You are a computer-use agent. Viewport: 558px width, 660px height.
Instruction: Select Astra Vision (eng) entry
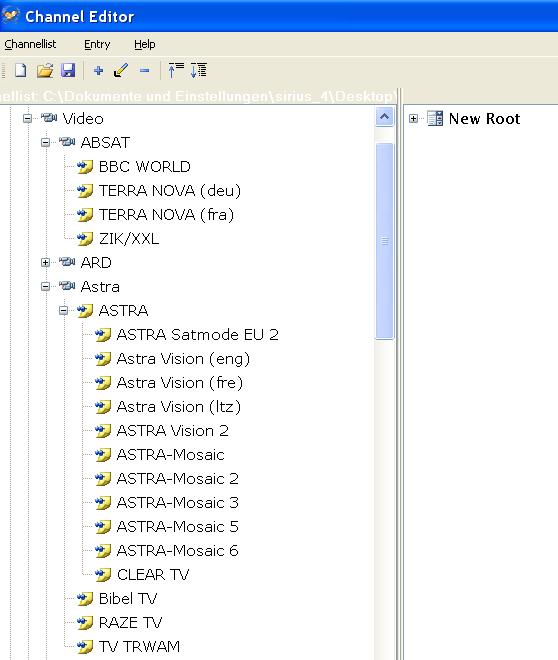click(x=183, y=359)
